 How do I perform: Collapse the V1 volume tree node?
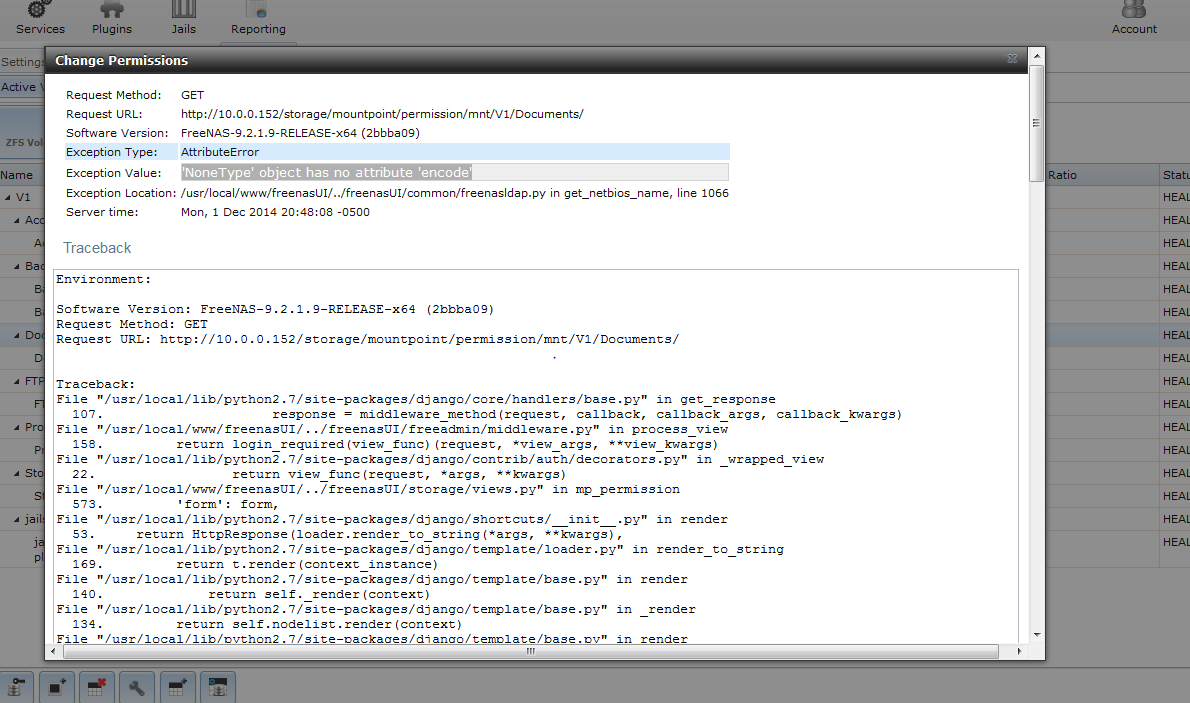(8, 197)
